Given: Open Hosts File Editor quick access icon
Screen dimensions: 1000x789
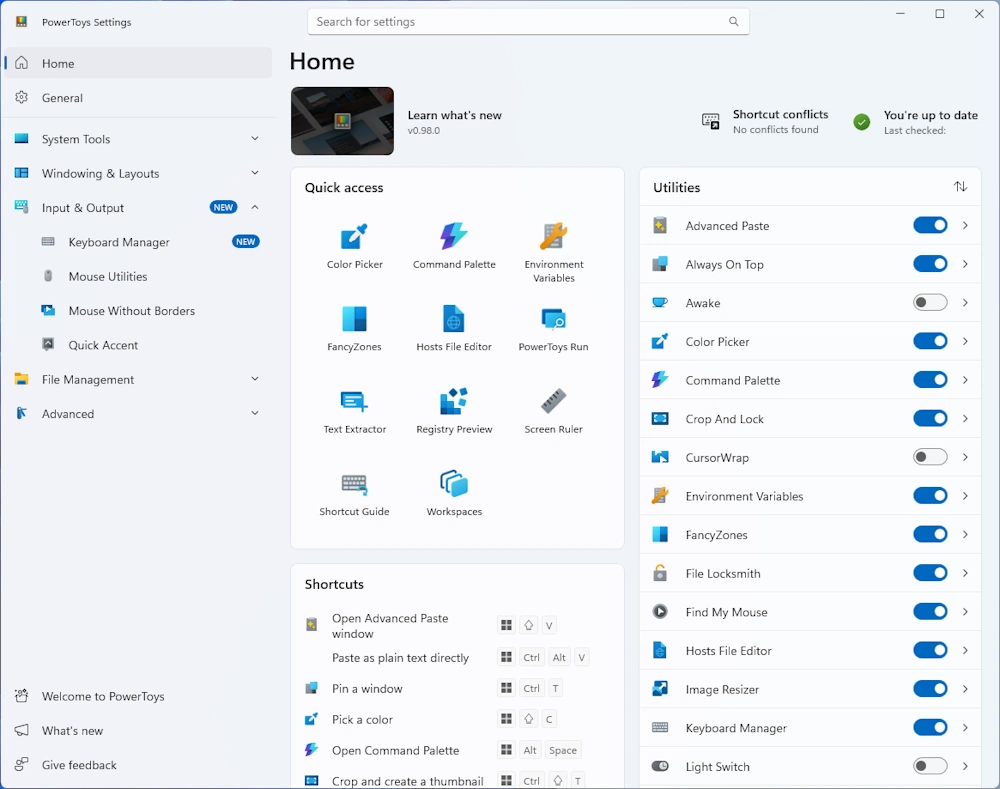Looking at the screenshot, I should tap(454, 328).
